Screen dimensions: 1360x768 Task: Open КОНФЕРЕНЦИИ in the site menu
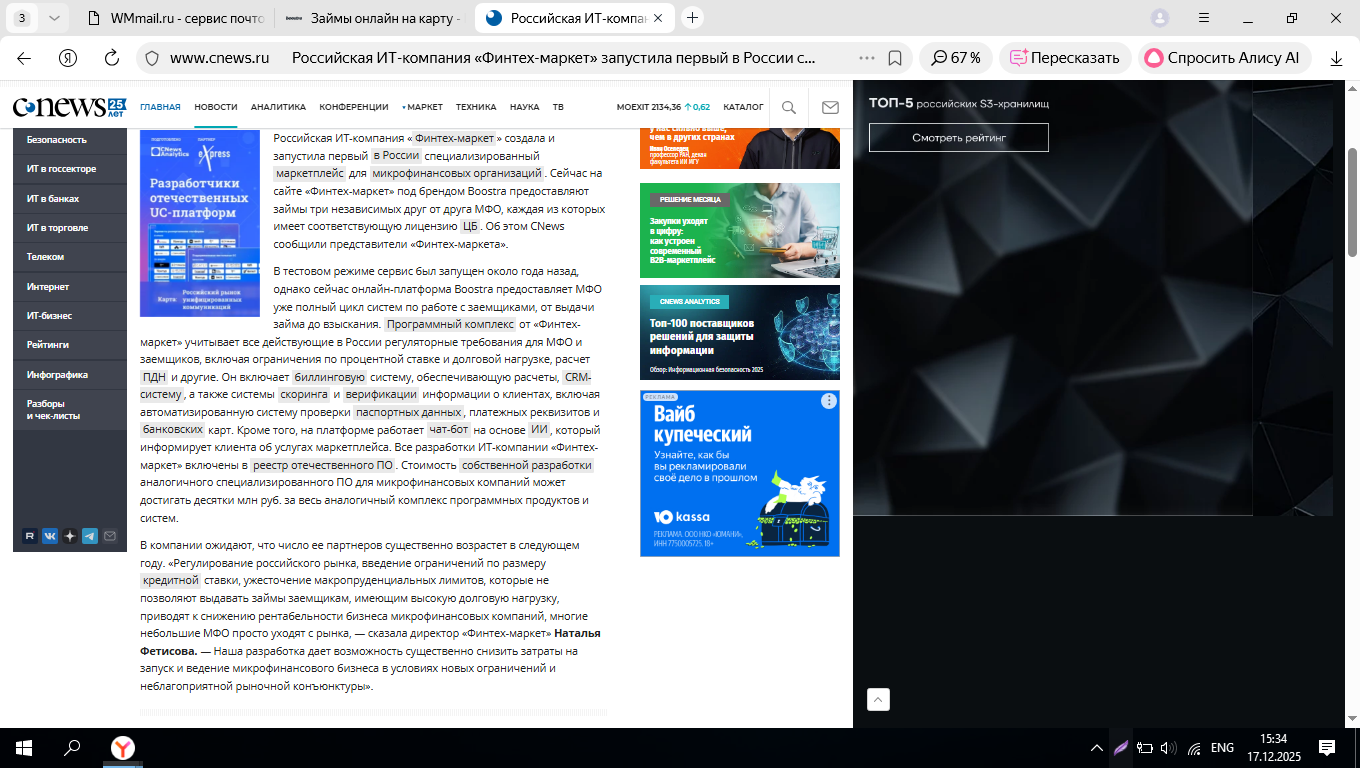pyautogui.click(x=354, y=107)
